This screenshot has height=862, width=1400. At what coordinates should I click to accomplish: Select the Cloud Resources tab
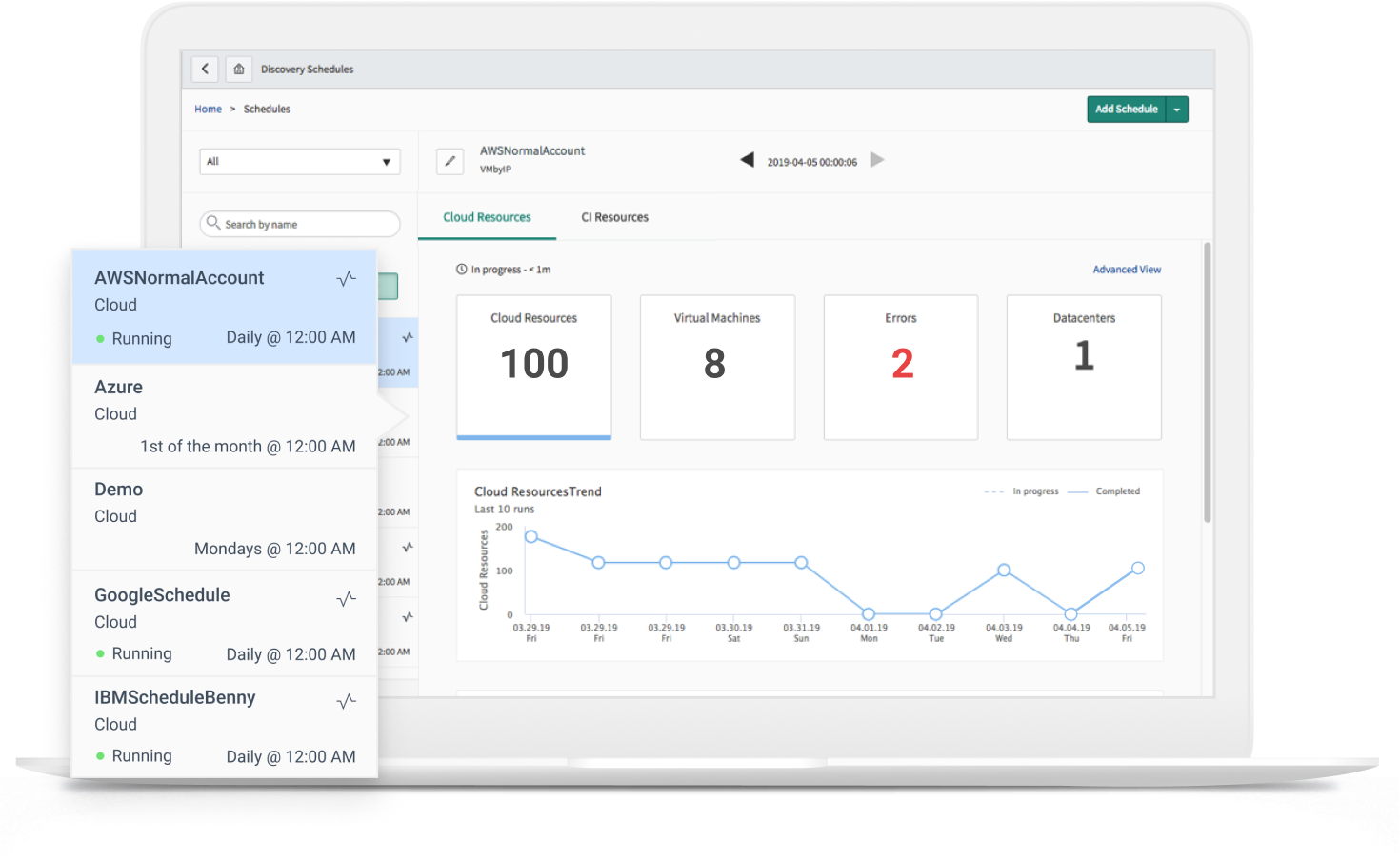487,217
